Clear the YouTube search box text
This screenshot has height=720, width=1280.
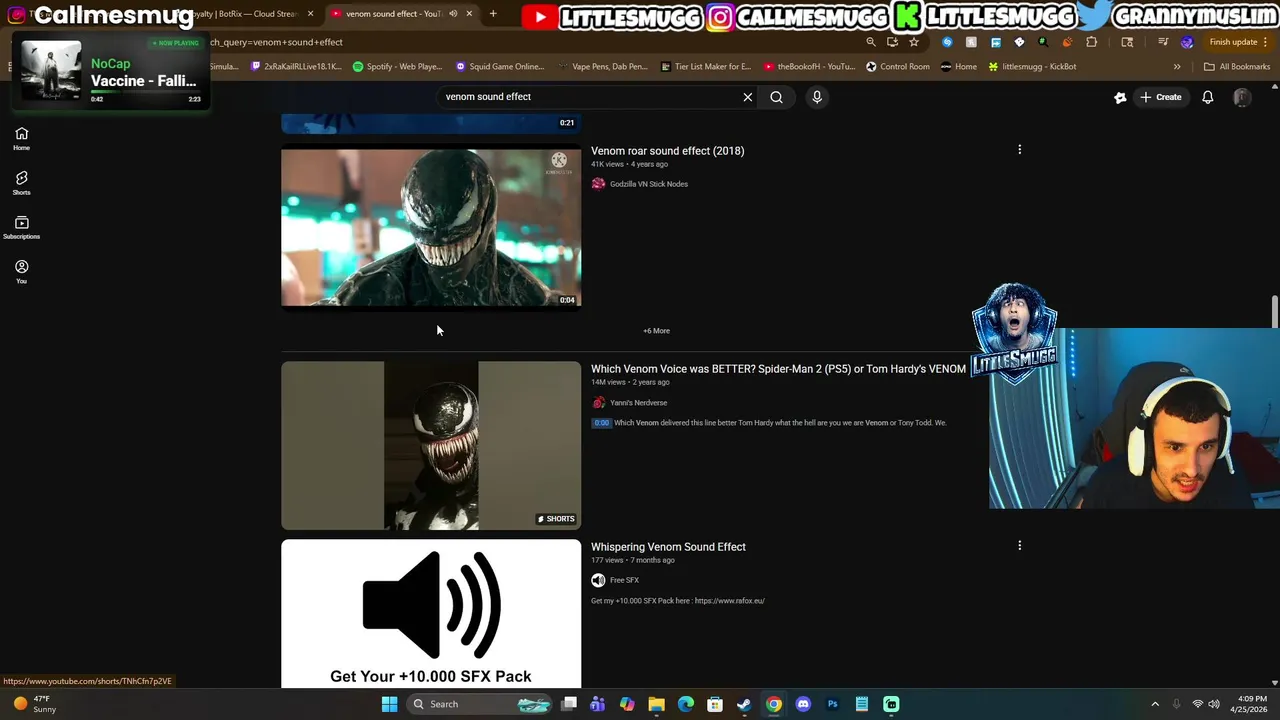pos(747,97)
